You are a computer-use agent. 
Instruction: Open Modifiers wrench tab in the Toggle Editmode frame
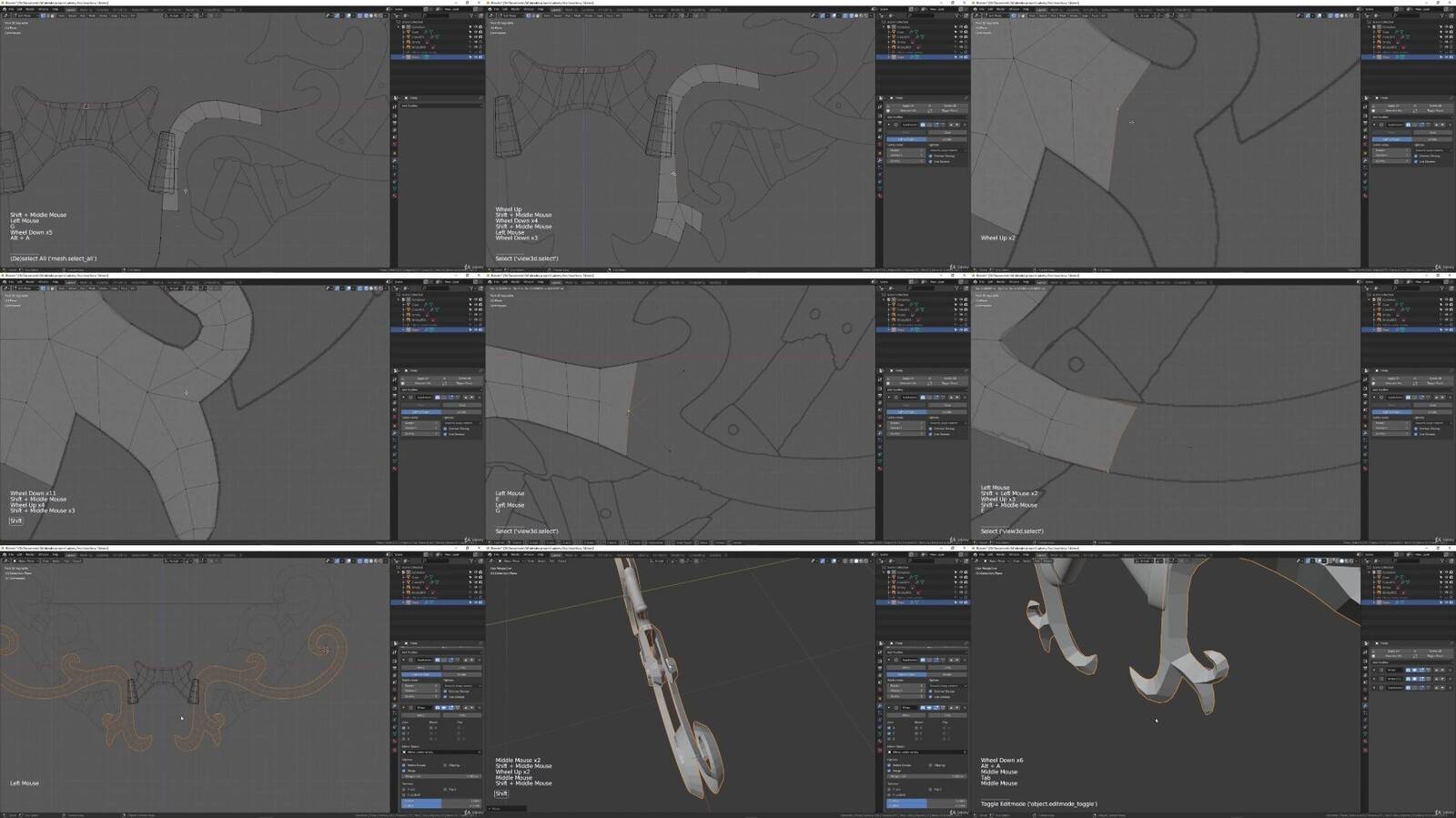click(1365, 705)
